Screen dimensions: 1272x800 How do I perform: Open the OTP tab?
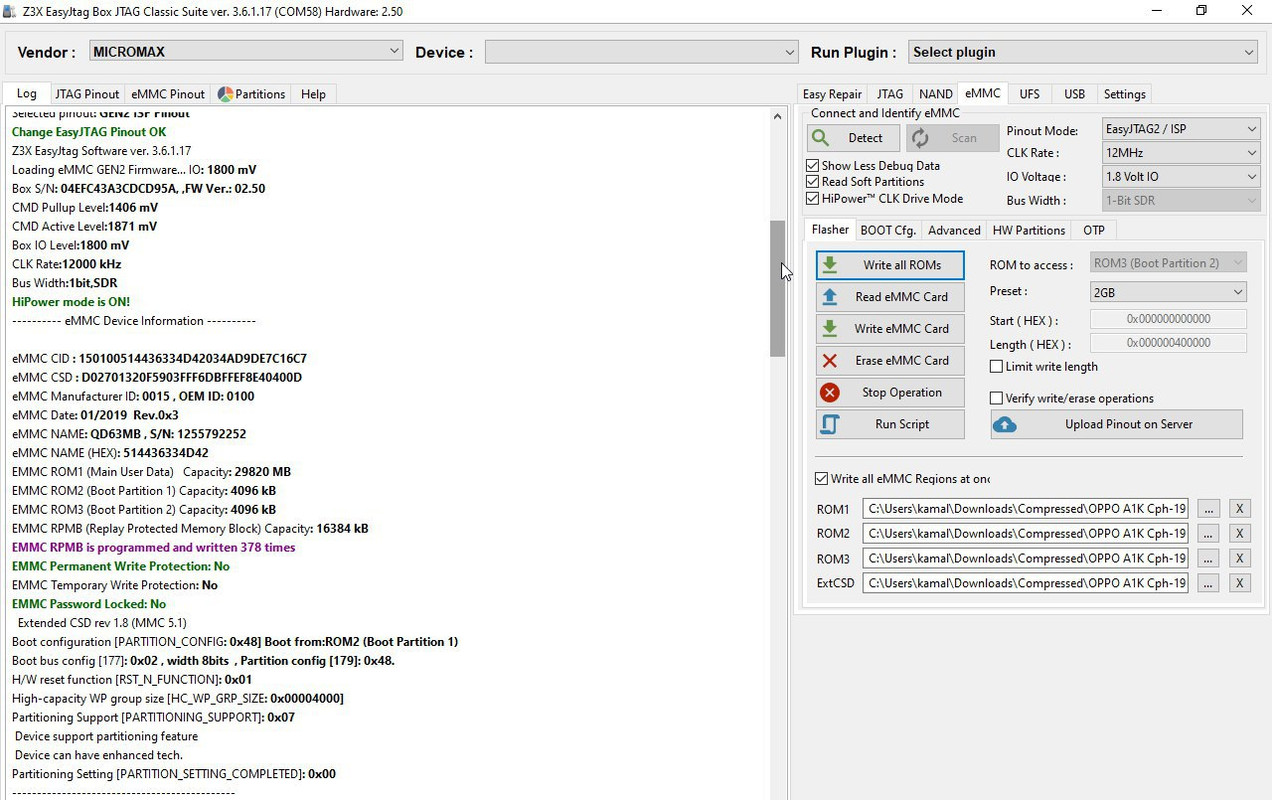point(1094,230)
